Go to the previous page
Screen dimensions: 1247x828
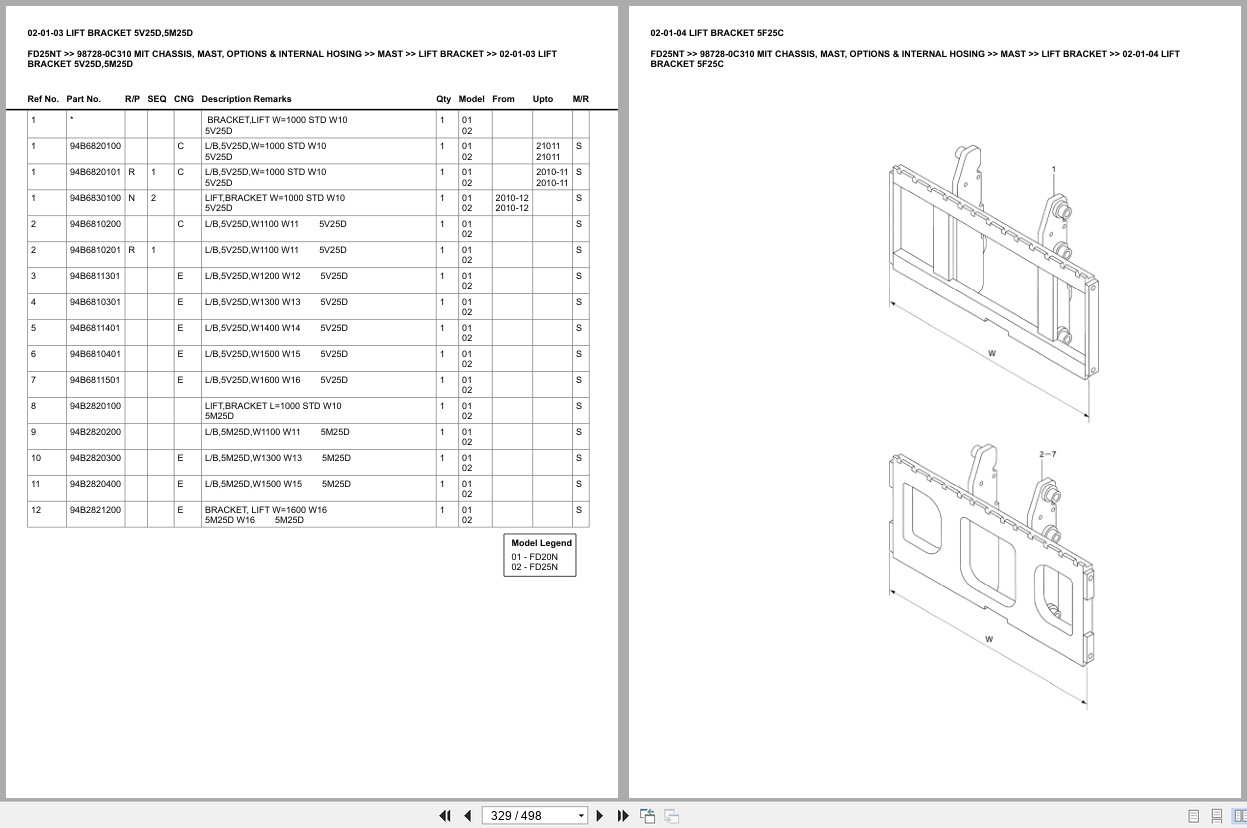click(467, 816)
